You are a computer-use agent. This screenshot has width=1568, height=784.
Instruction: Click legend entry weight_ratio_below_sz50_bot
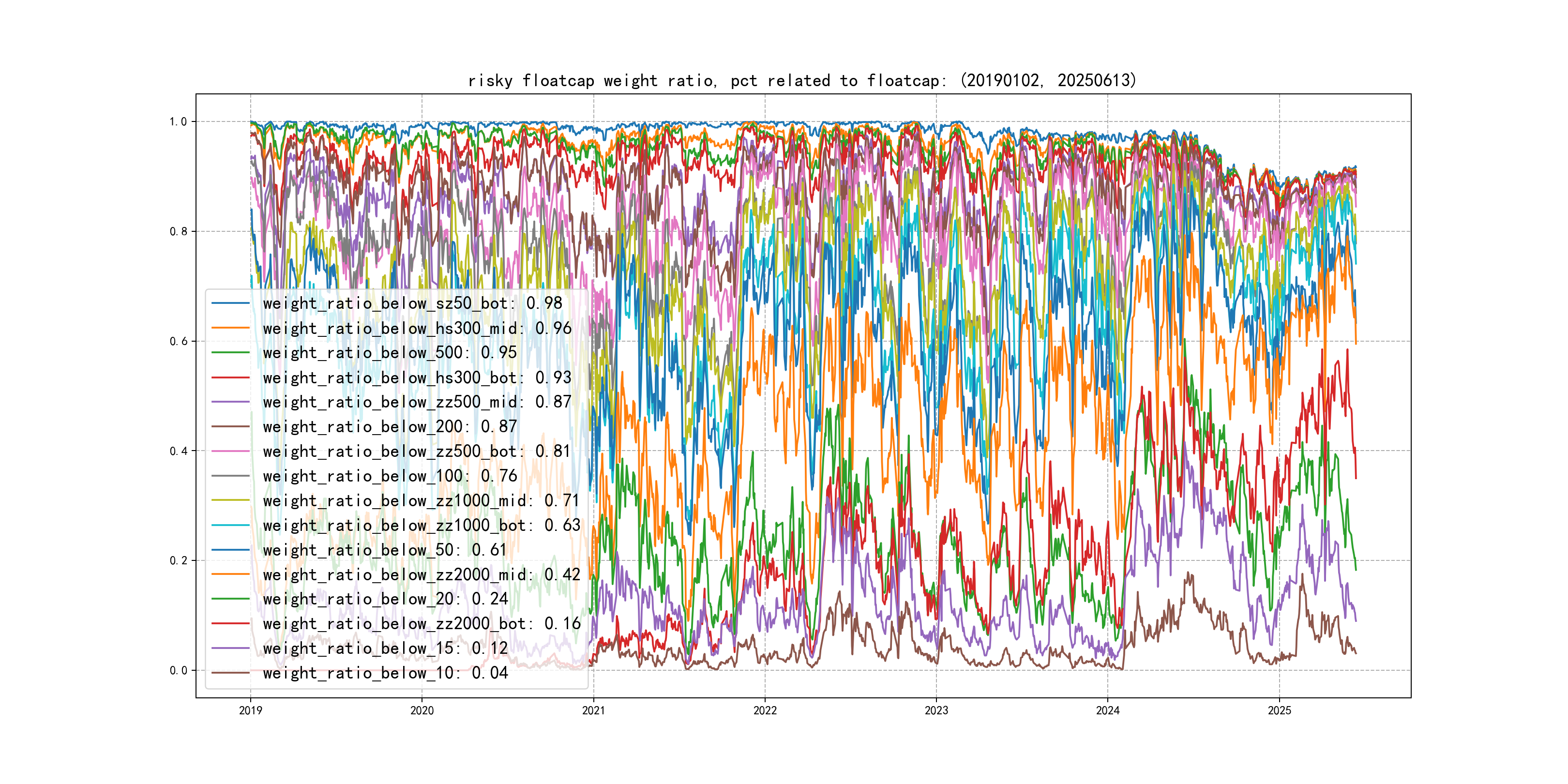click(412, 303)
